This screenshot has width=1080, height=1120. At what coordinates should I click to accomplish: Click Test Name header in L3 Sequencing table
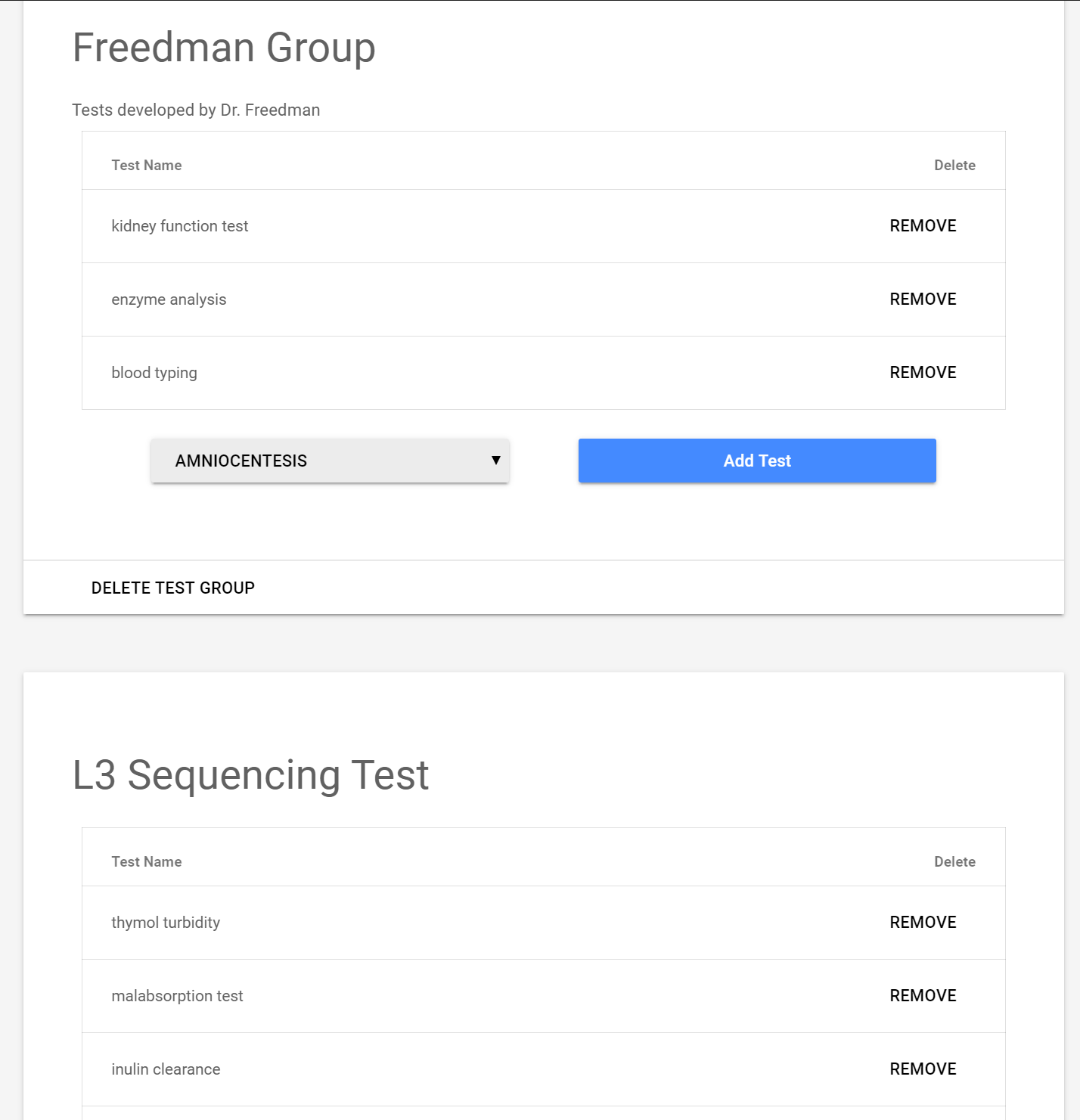pos(147,862)
